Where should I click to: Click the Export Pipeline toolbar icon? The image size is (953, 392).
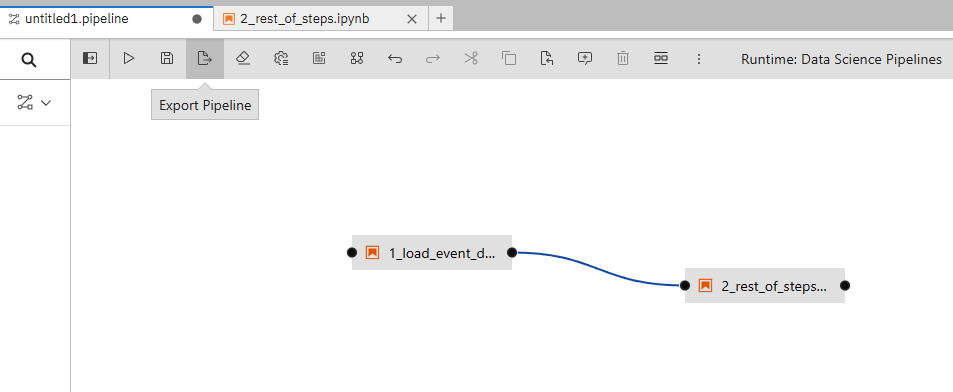coord(205,58)
